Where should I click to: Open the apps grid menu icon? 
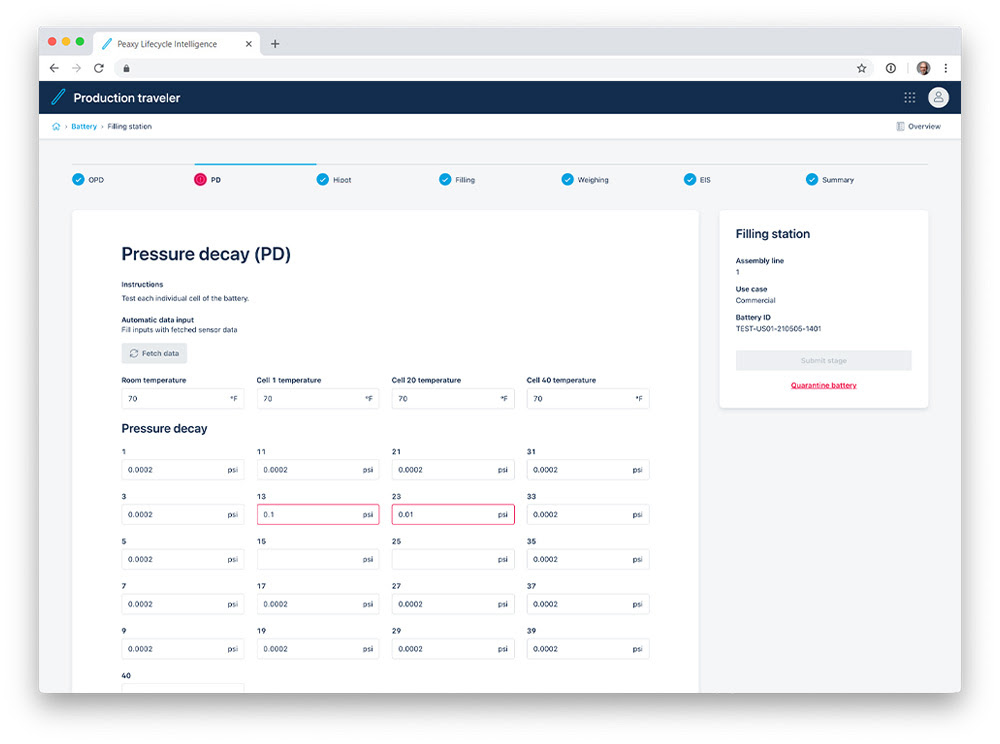coord(910,98)
